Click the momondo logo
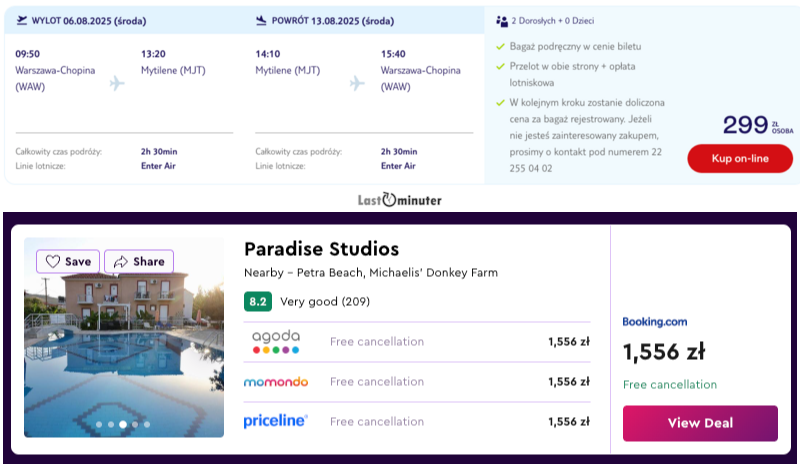This screenshot has width=800, height=464. (276, 382)
